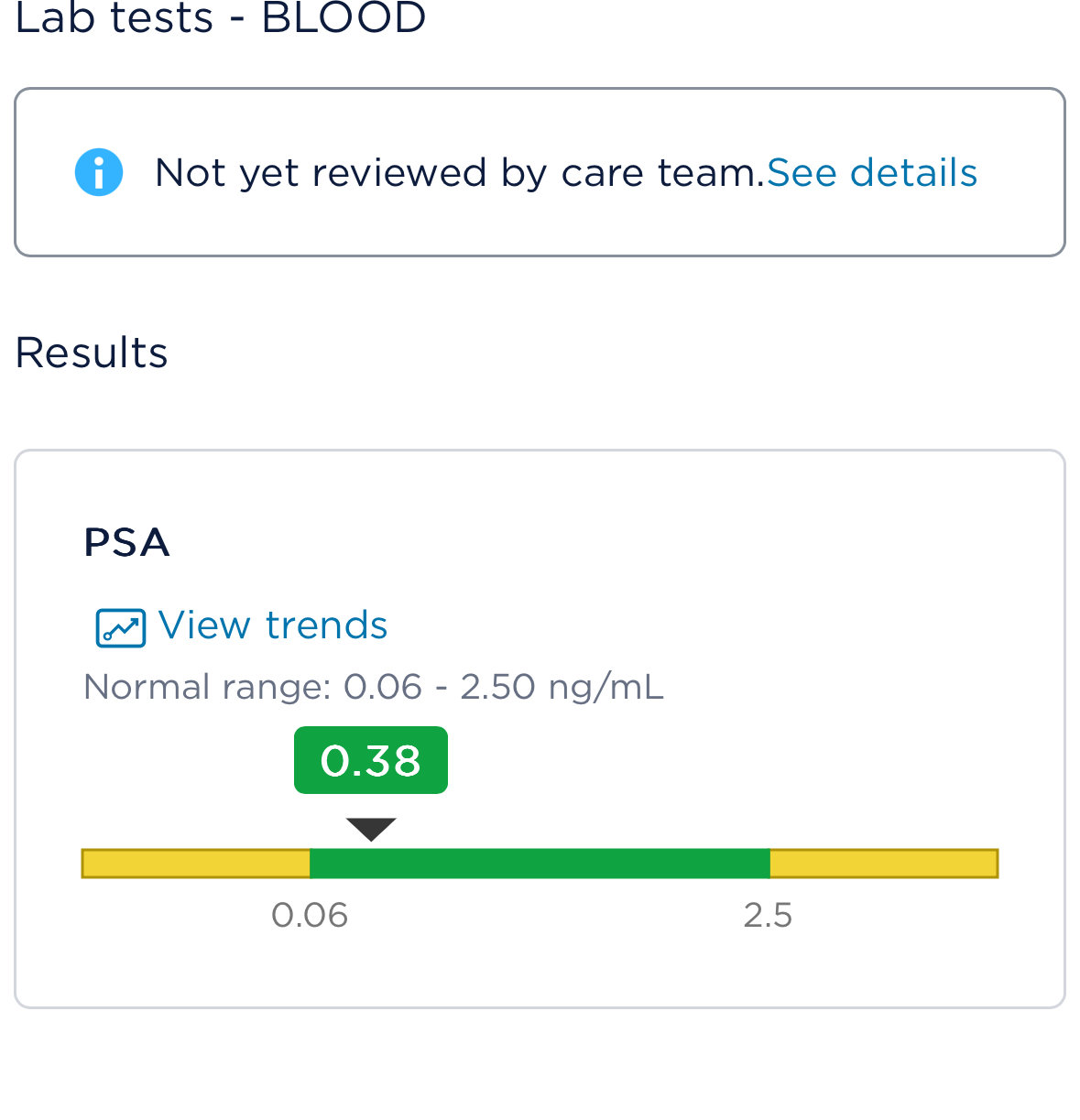Click the green normal range bar segment
The image size is (1080, 1120).
click(540, 864)
